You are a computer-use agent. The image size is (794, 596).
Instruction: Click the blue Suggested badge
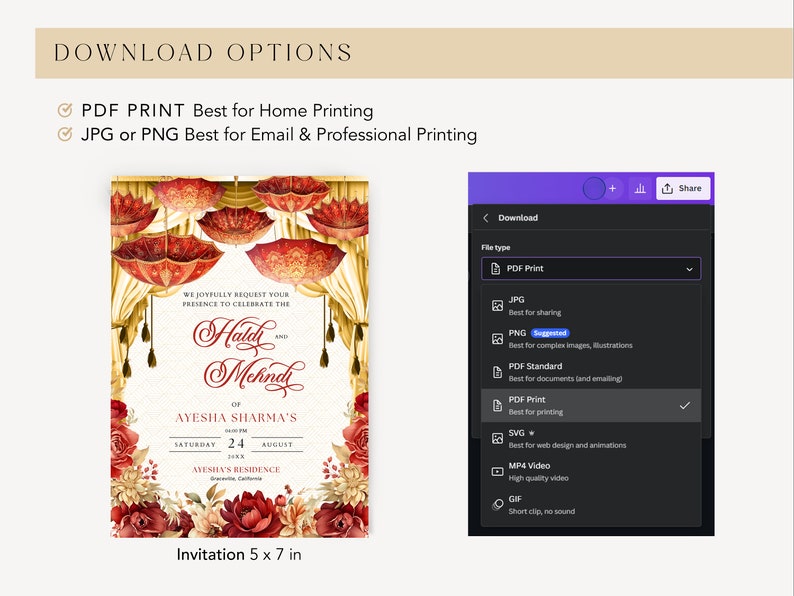point(550,333)
